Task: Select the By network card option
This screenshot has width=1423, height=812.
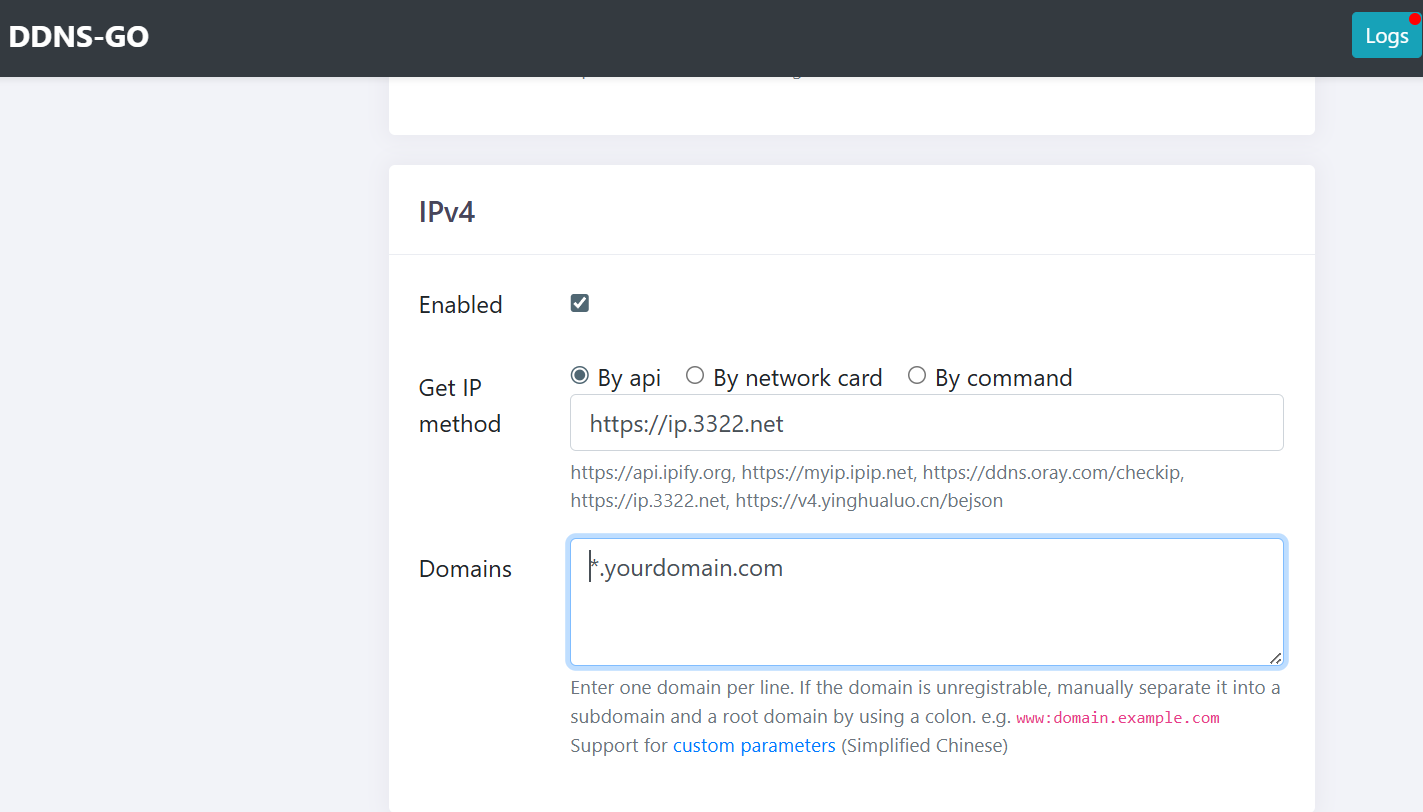Action: 695,376
